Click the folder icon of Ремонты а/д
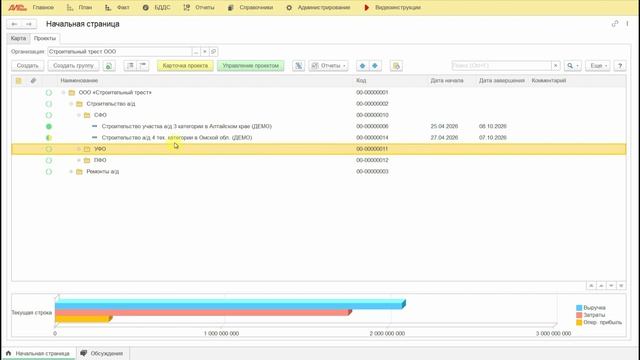 (x=79, y=172)
